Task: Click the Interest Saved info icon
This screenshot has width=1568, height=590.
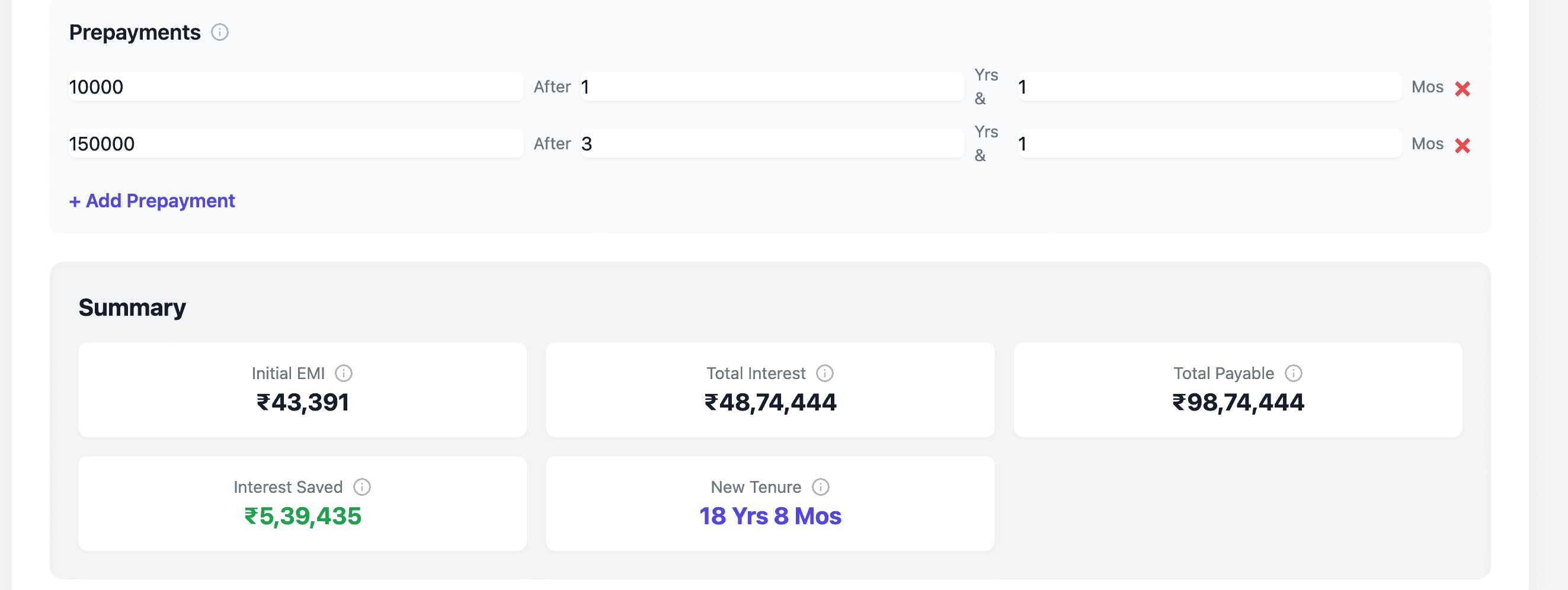Action: pos(361,486)
